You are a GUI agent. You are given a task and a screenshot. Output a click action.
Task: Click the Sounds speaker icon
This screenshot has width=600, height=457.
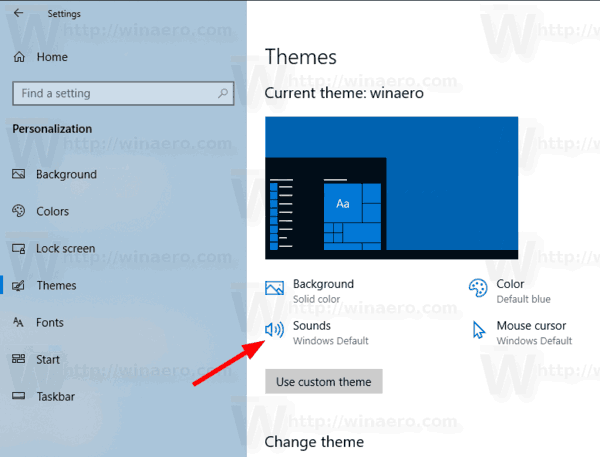pyautogui.click(x=274, y=330)
